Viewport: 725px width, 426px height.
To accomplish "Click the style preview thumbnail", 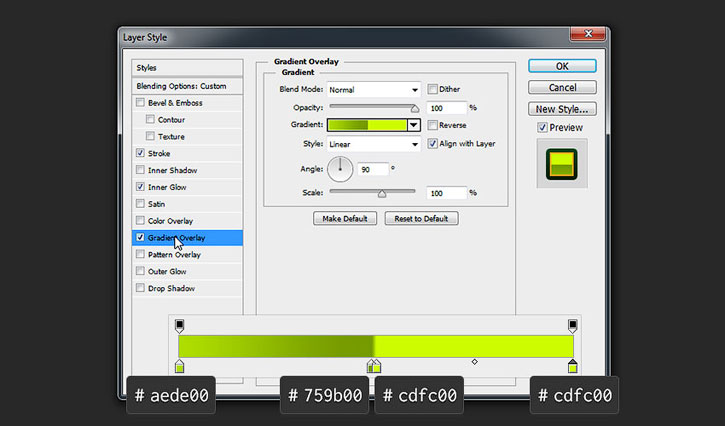I will [562, 164].
